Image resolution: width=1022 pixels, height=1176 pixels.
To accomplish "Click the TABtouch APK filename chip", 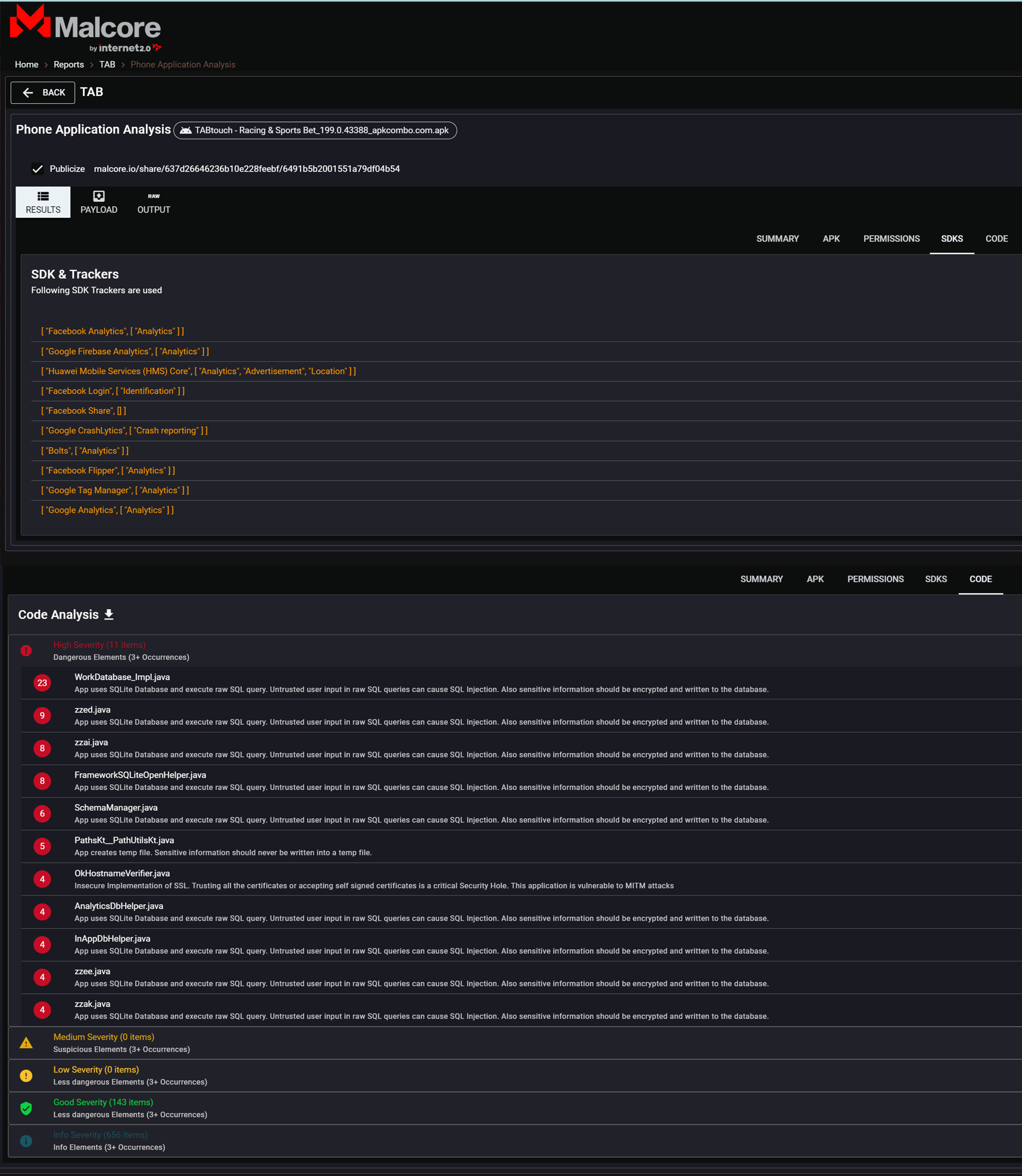I will [315, 131].
